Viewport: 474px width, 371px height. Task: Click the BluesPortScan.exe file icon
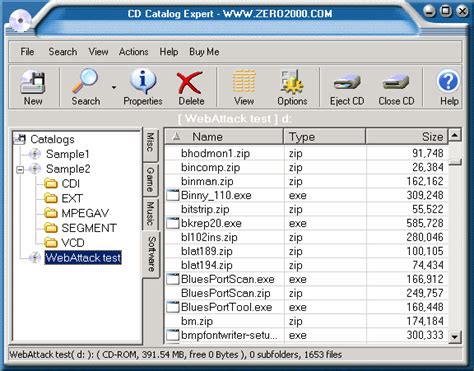[x=173, y=279]
